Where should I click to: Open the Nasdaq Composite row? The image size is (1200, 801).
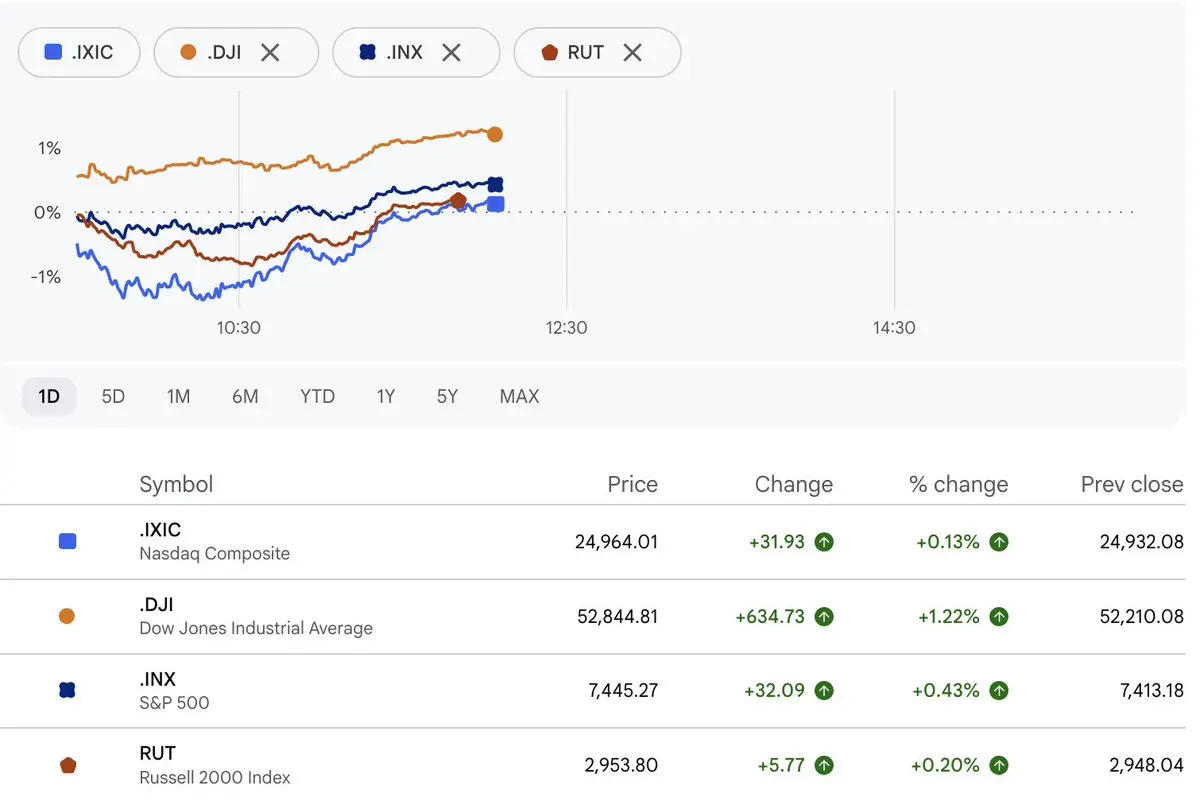point(600,542)
